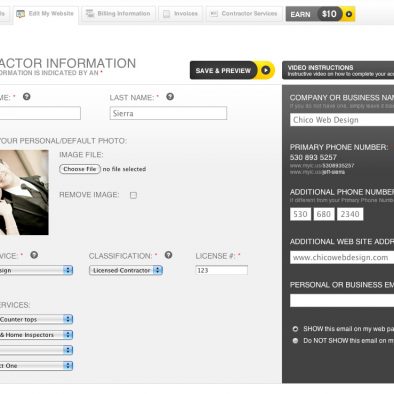Image resolution: width=394 pixels, height=394 pixels.
Task: Select SHOW this email on my web page
Action: (x=295, y=329)
